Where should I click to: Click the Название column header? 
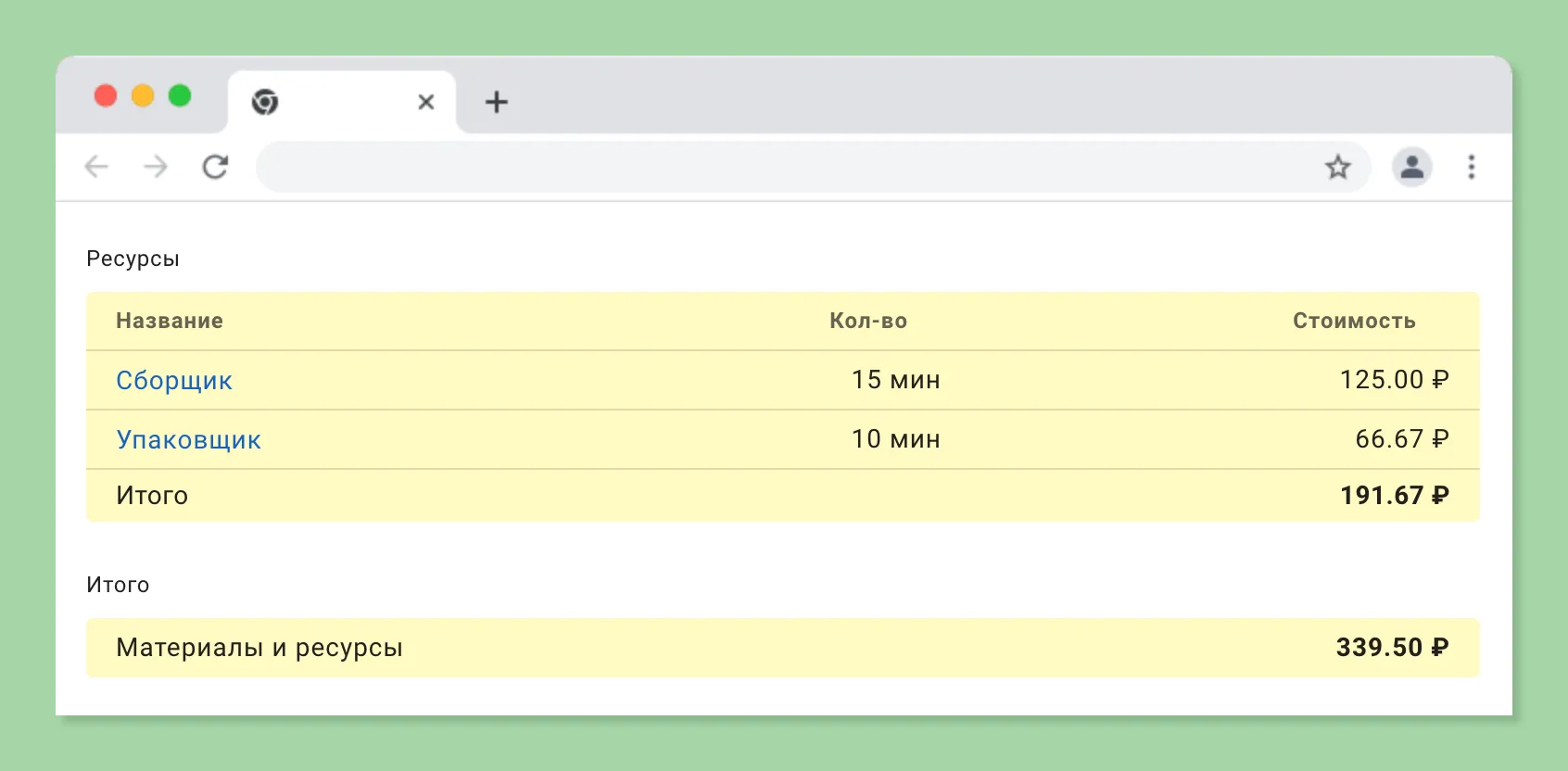[170, 321]
